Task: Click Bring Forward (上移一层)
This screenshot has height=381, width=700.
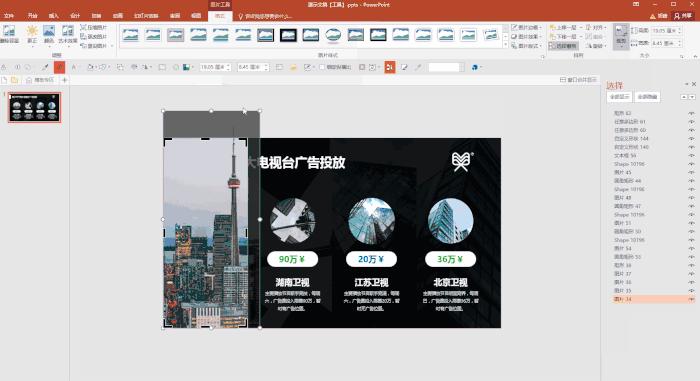Action: pos(563,28)
